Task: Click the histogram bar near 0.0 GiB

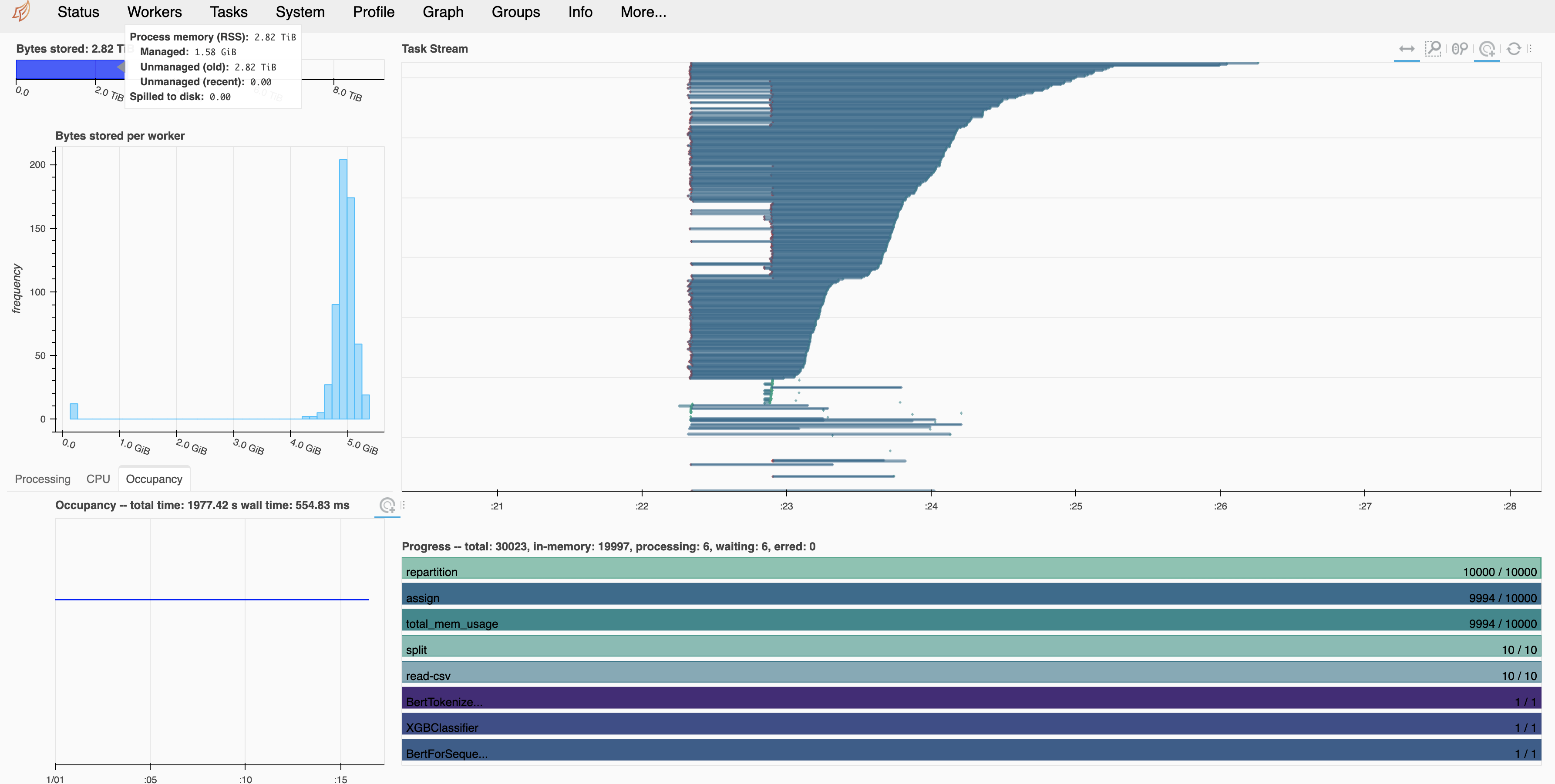Action: pos(74,411)
